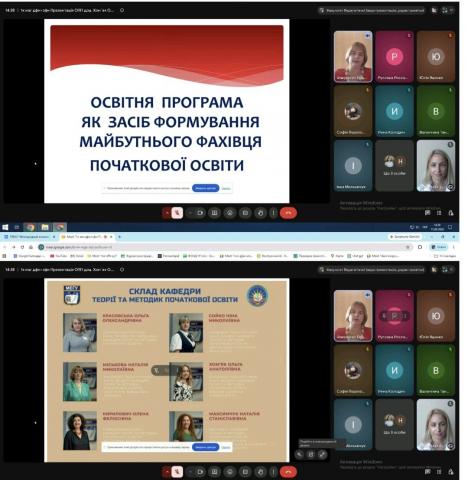Open the reactions emoji icon in upper Meet window
This screenshot has width=468, height=480.
pos(230,213)
